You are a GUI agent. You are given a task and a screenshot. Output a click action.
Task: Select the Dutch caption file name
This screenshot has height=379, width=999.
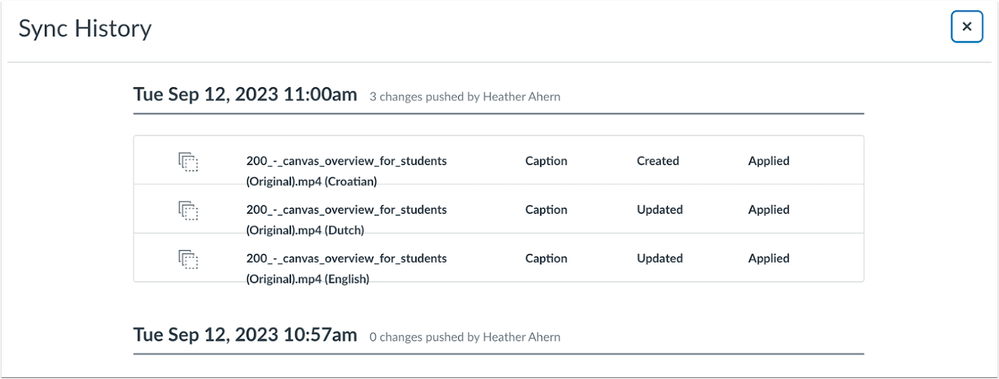click(x=347, y=220)
